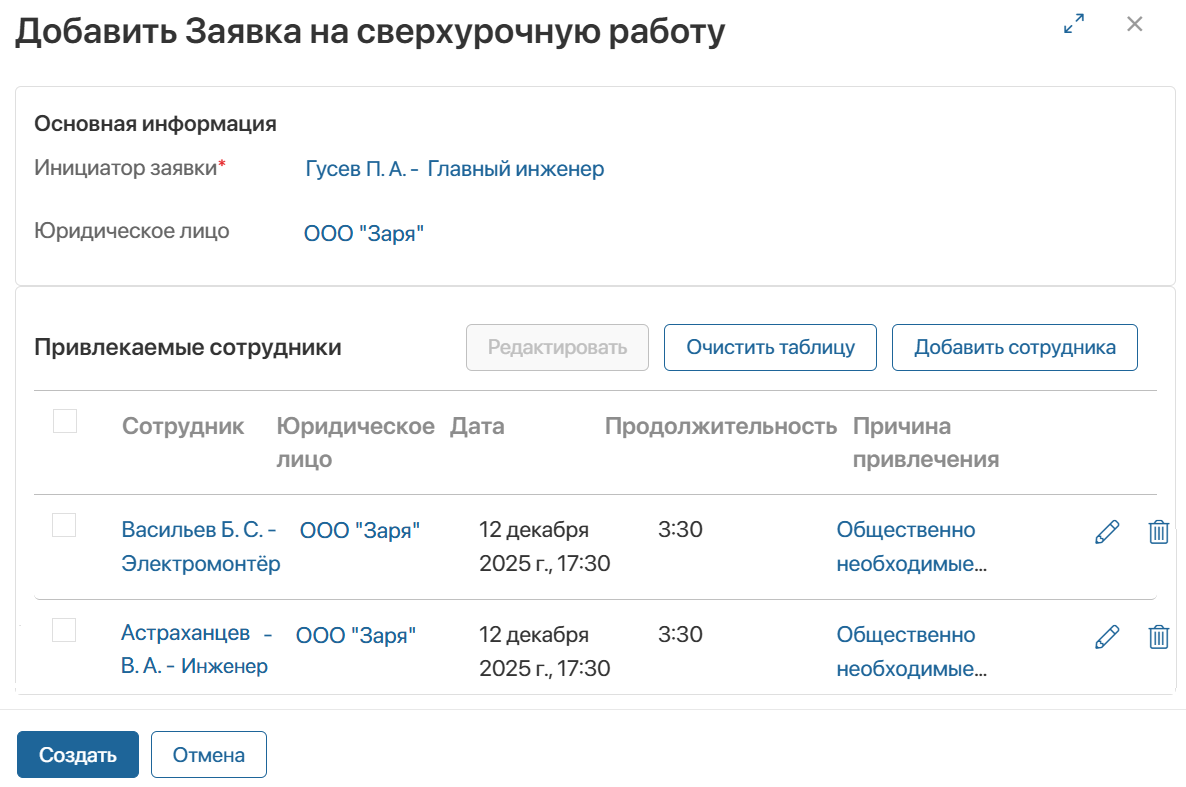The height and width of the screenshot is (787, 1186).
Task: Check the Астраханцев В. А. row checkbox
Action: pos(64,630)
